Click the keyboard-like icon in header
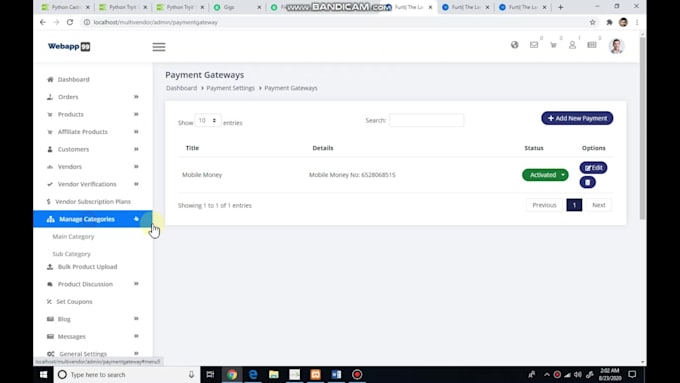 point(592,45)
